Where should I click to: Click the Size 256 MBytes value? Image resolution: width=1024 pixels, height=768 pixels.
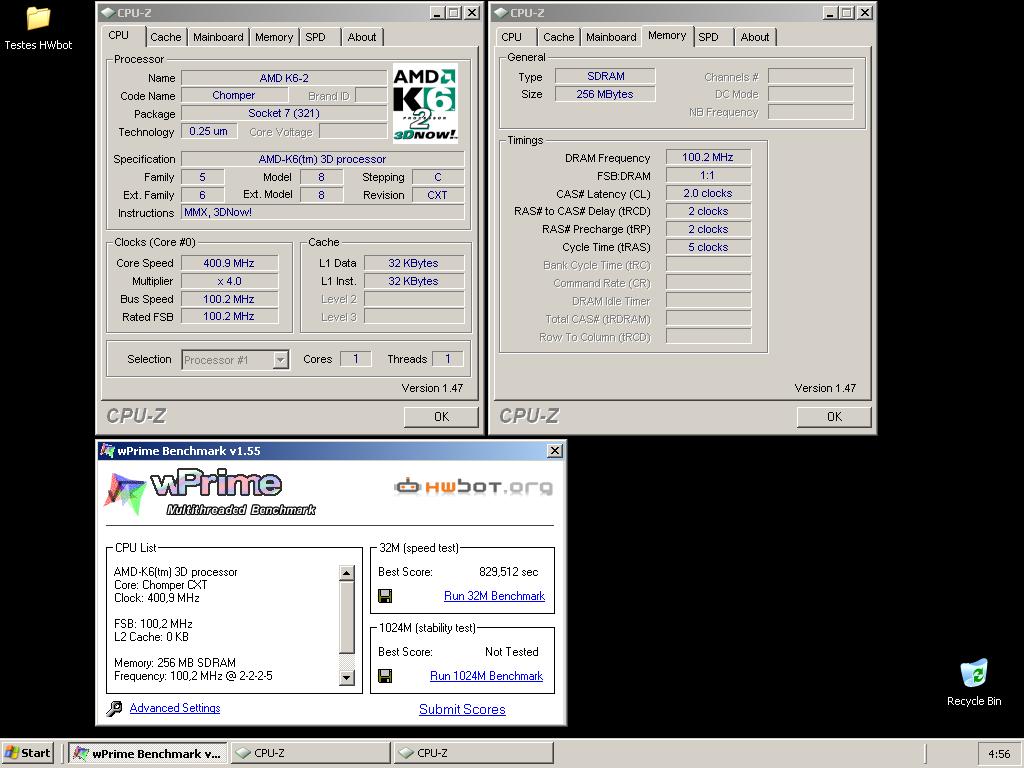coord(605,94)
